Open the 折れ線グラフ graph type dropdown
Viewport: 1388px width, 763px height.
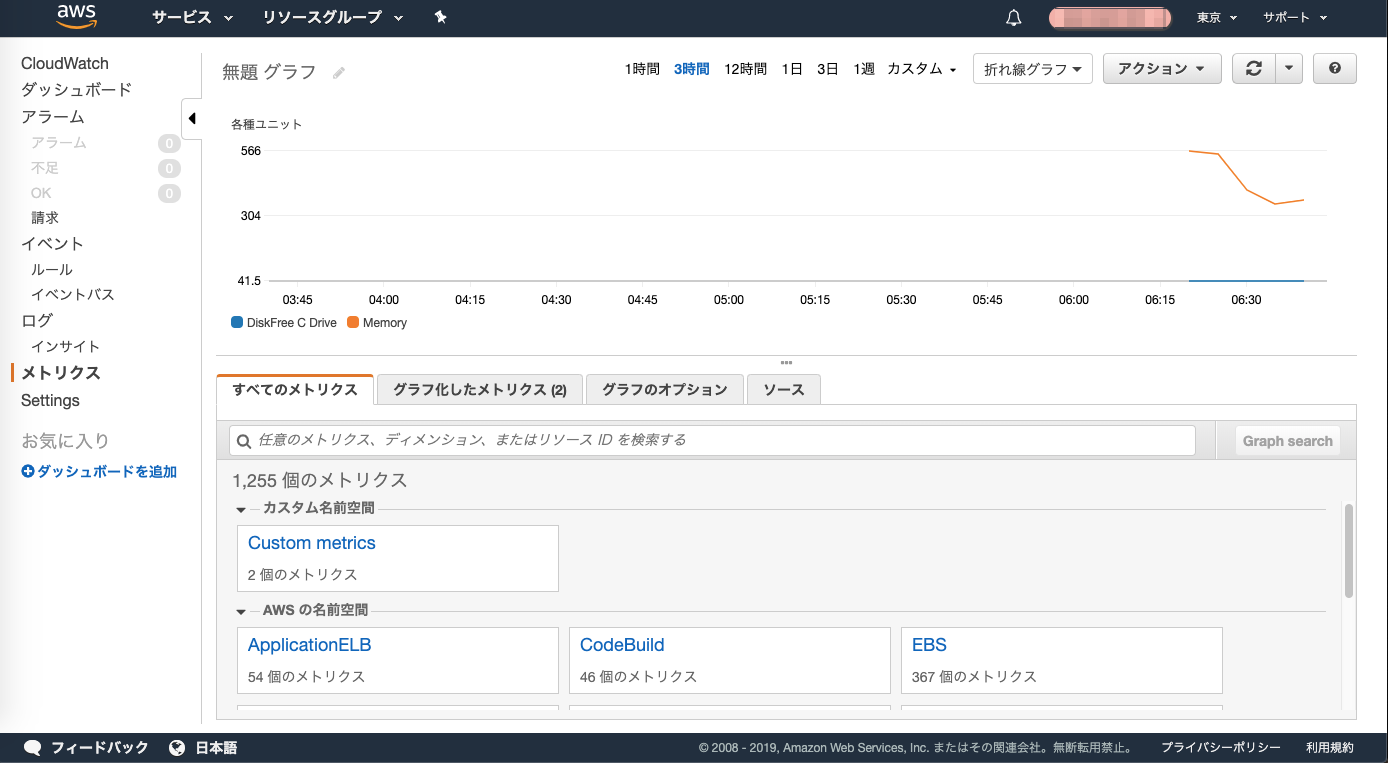click(1032, 68)
